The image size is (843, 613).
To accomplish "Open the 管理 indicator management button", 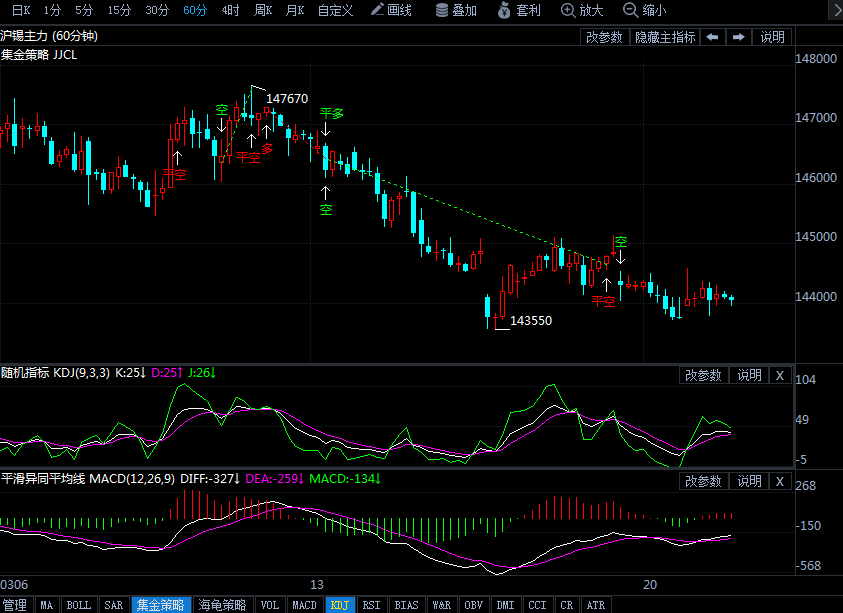I will pos(15,605).
